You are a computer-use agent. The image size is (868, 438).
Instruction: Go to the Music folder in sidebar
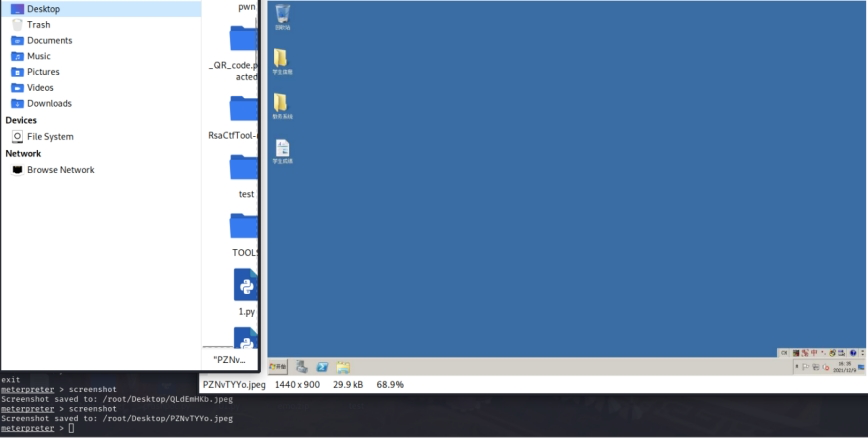point(101,56)
